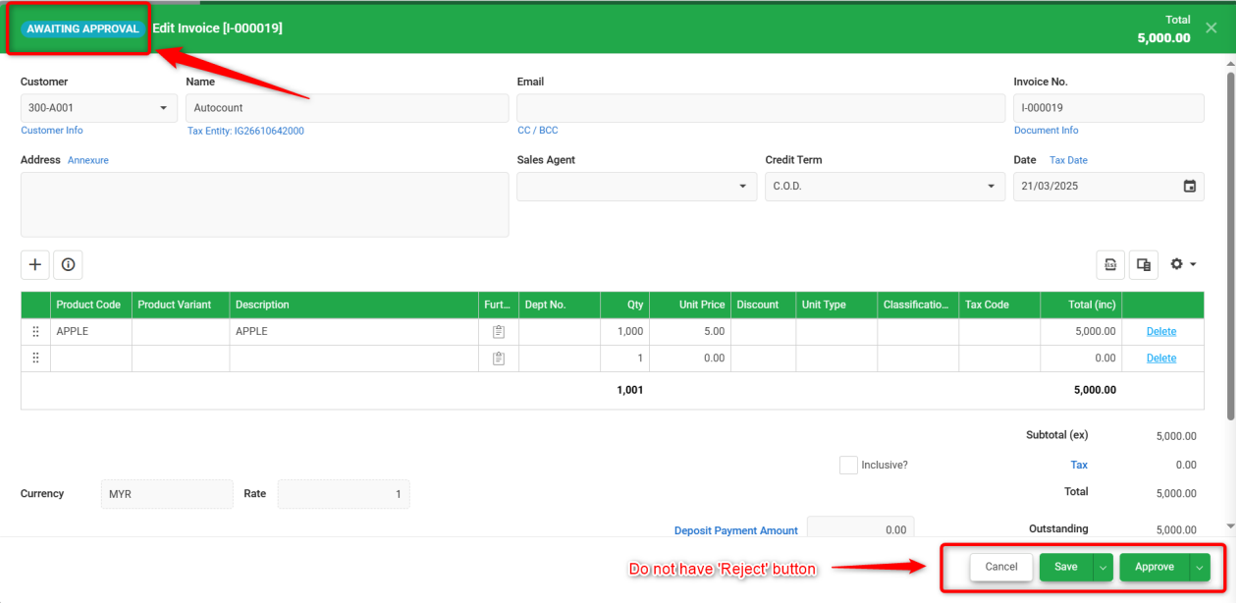Screen dimensions: 1236x603
Task: Expand the Sales Agent dropdown
Action: tap(636, 186)
